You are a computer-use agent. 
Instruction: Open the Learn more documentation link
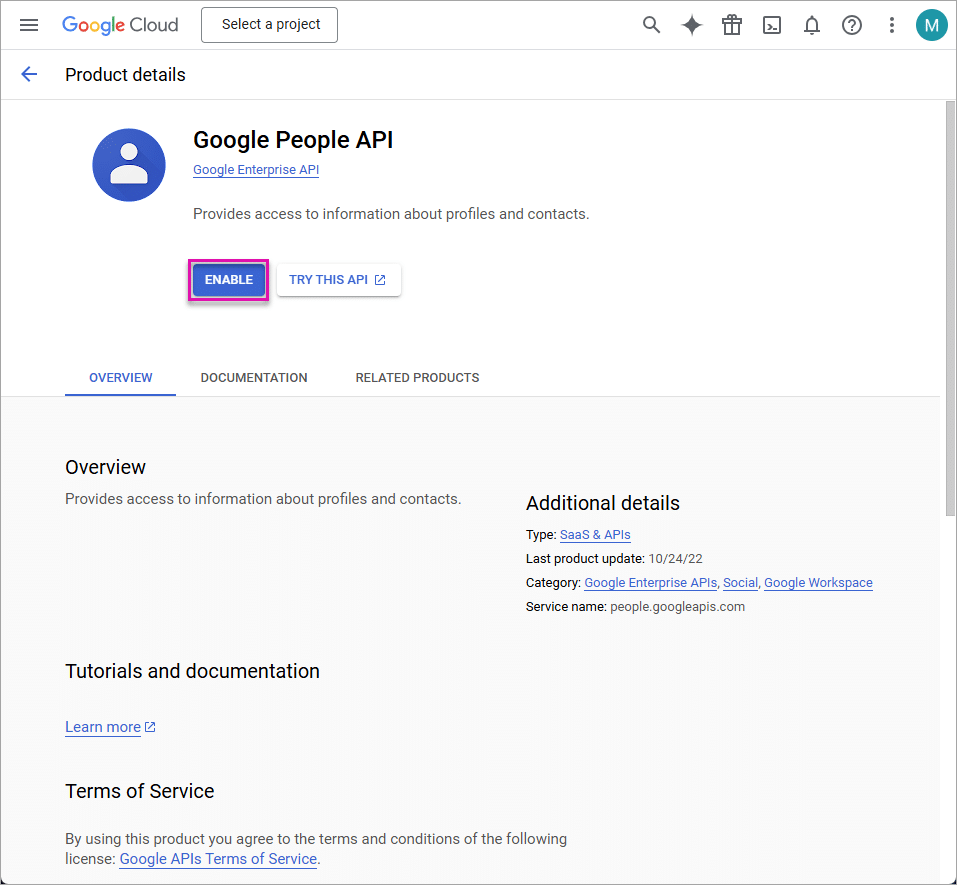[103, 727]
